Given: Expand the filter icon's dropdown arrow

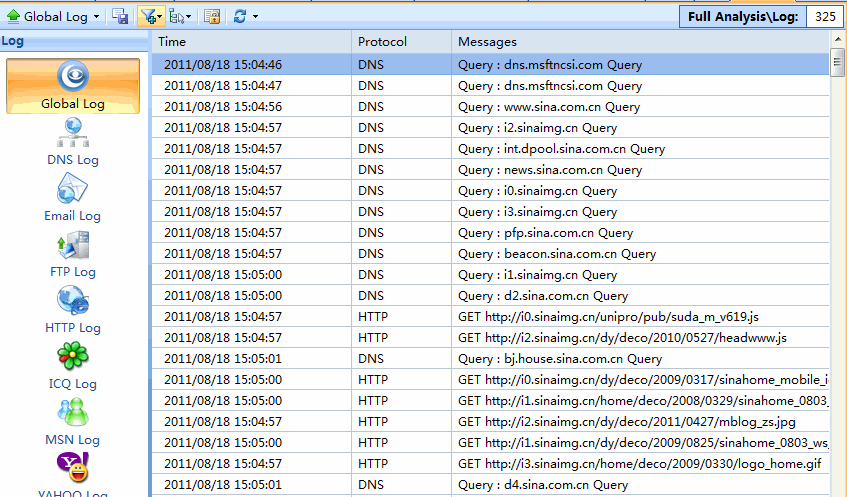Looking at the screenshot, I should coord(160,17).
